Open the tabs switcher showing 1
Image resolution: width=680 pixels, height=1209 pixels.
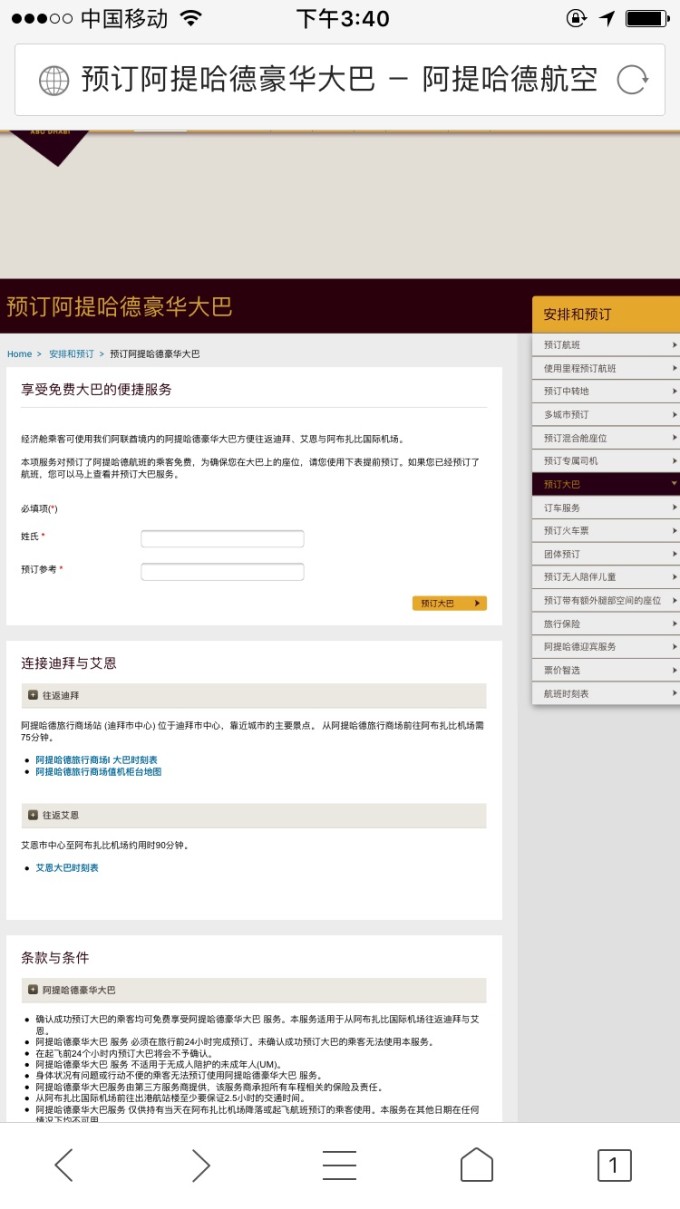[614, 1165]
